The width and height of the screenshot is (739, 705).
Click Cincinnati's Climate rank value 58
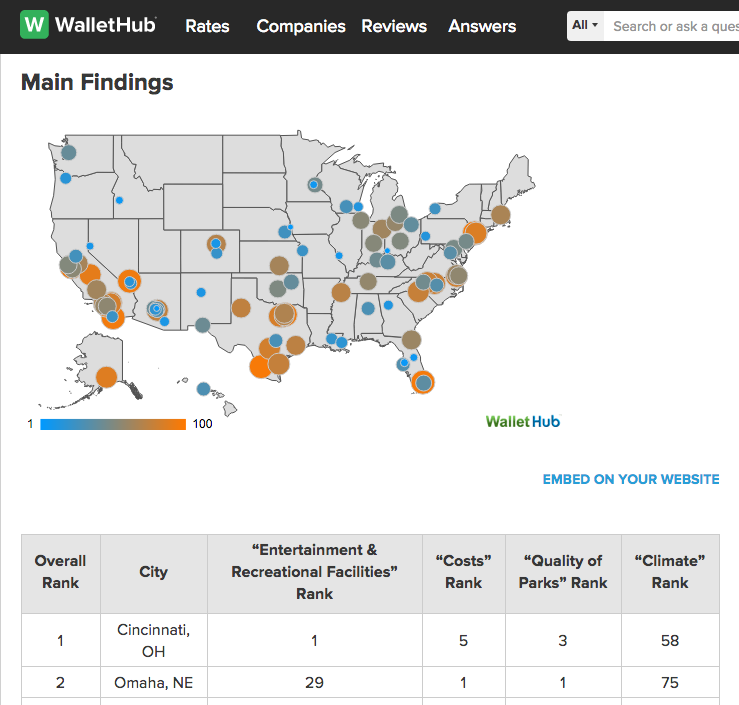(670, 640)
